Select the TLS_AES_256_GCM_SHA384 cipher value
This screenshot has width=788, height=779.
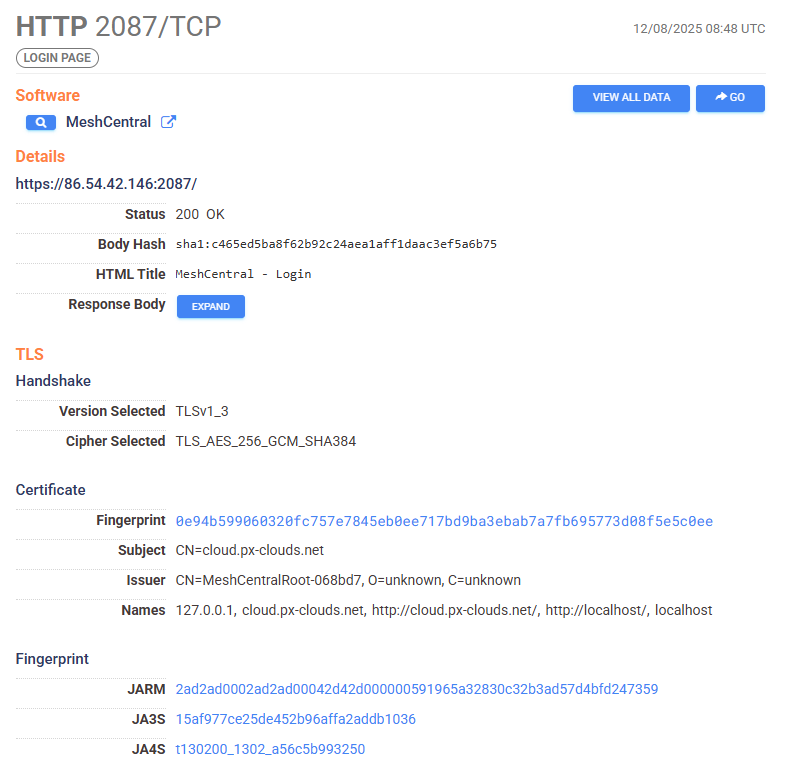coord(265,441)
